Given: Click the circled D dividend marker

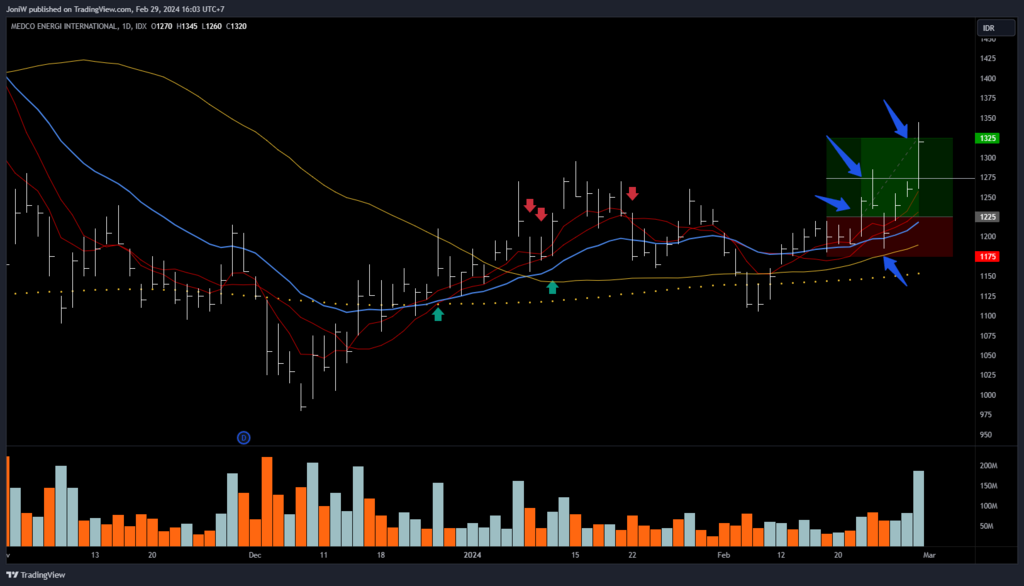Looking at the screenshot, I should point(243,437).
